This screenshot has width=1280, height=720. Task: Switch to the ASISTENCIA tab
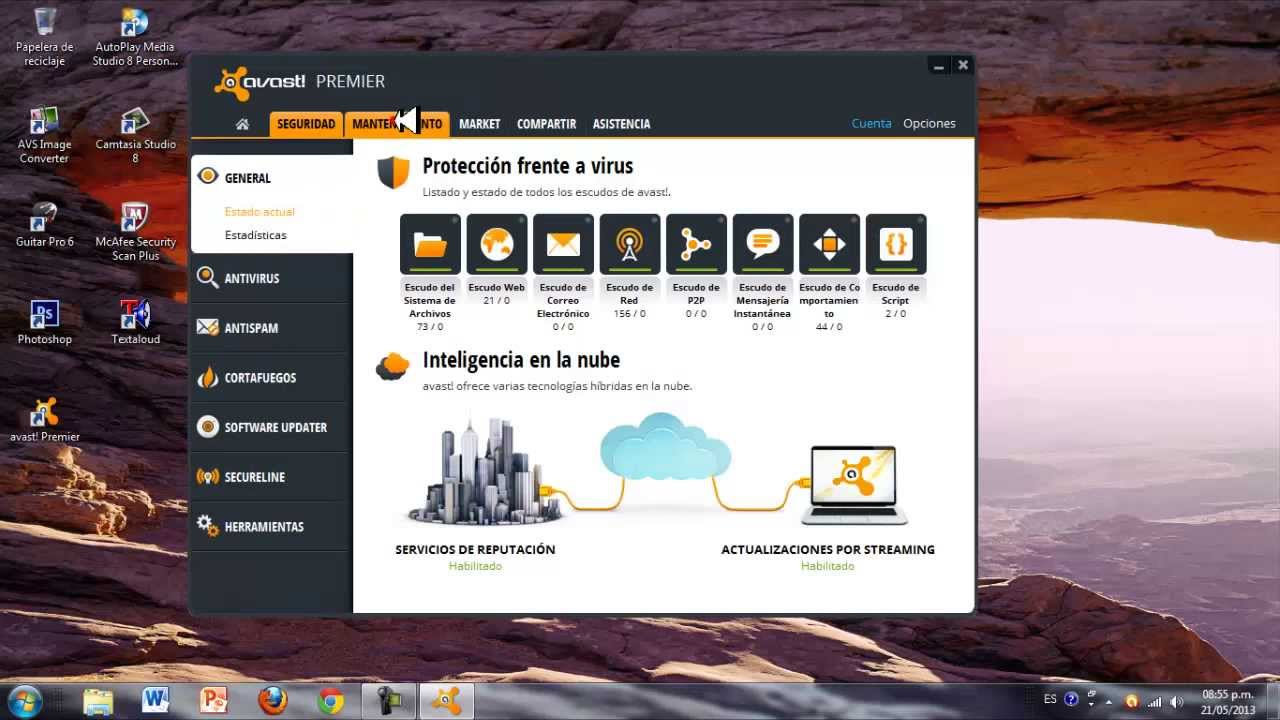tap(621, 124)
